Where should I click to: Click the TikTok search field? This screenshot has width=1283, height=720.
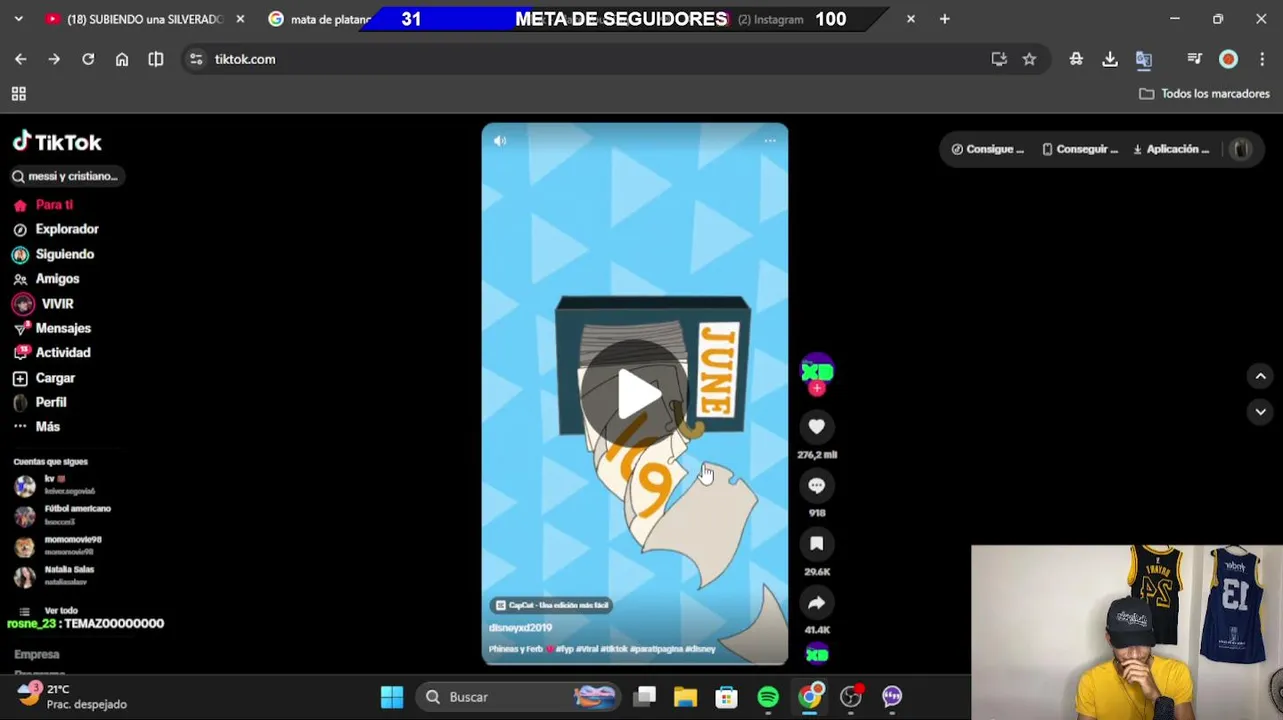coord(66,176)
